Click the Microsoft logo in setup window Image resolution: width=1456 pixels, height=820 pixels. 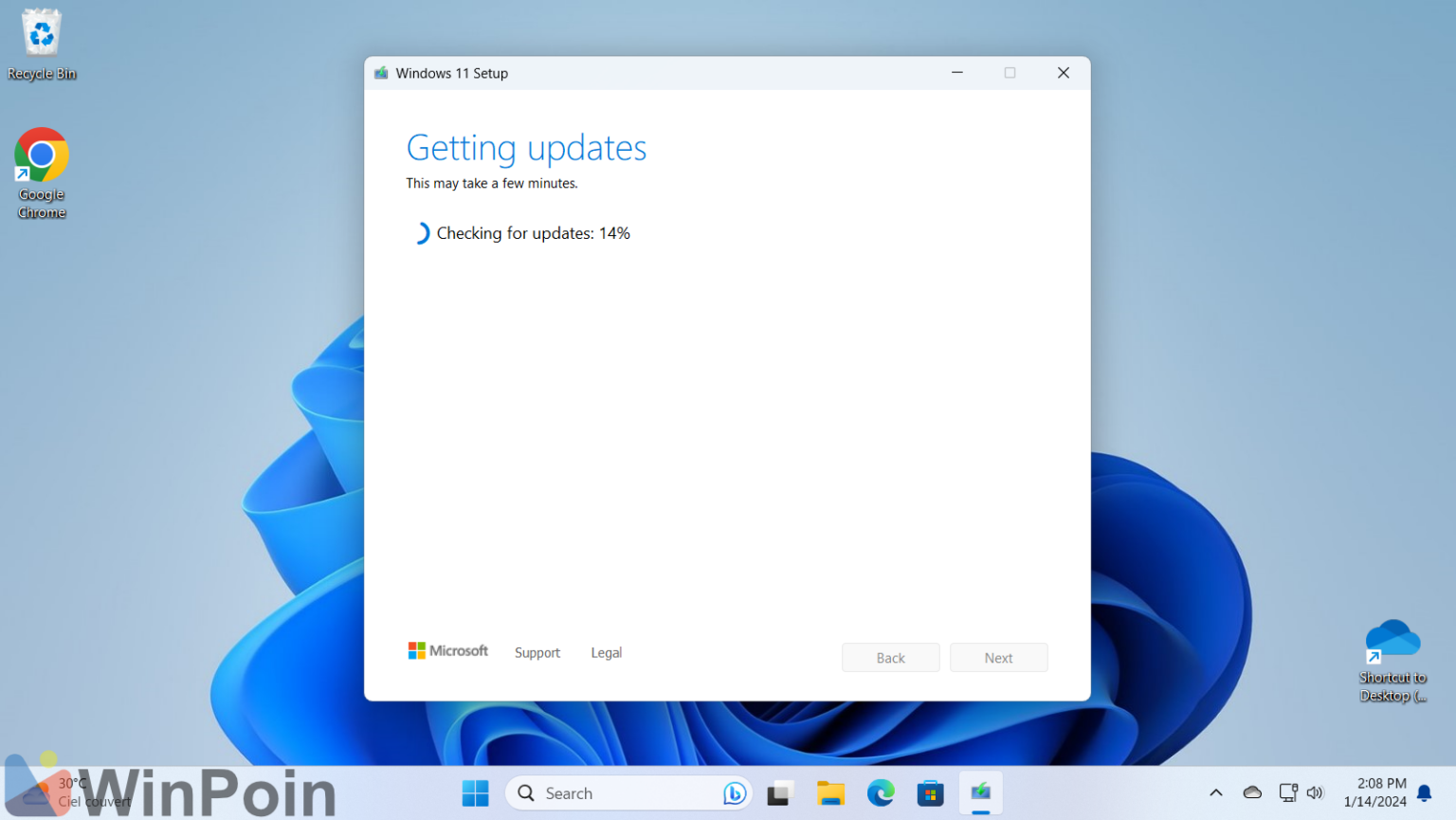click(448, 650)
